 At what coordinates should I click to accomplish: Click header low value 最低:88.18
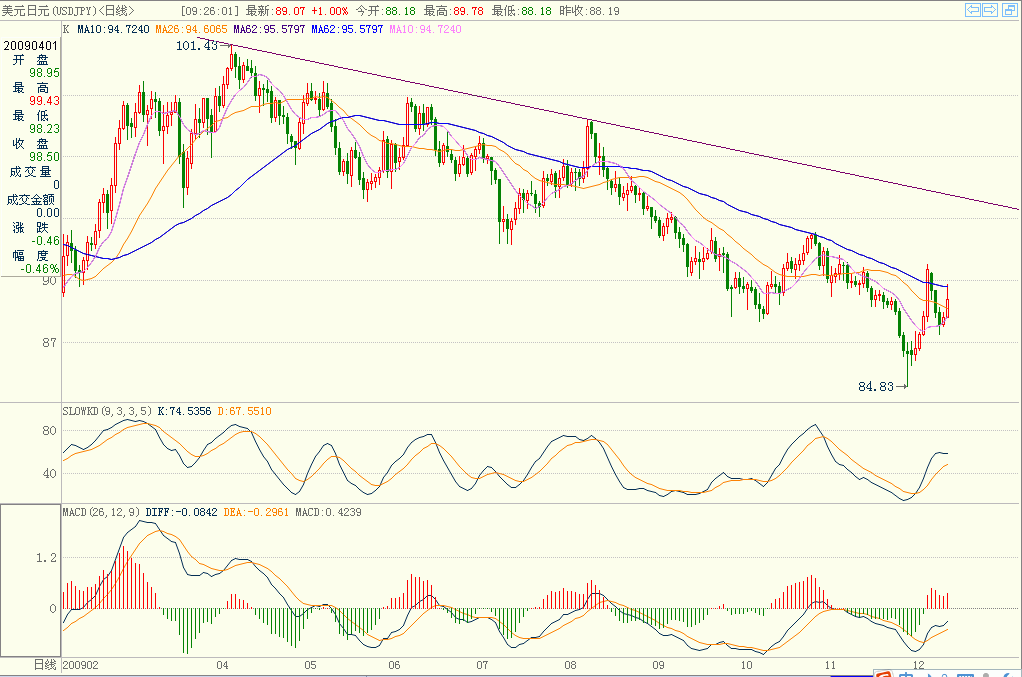[x=521, y=11]
